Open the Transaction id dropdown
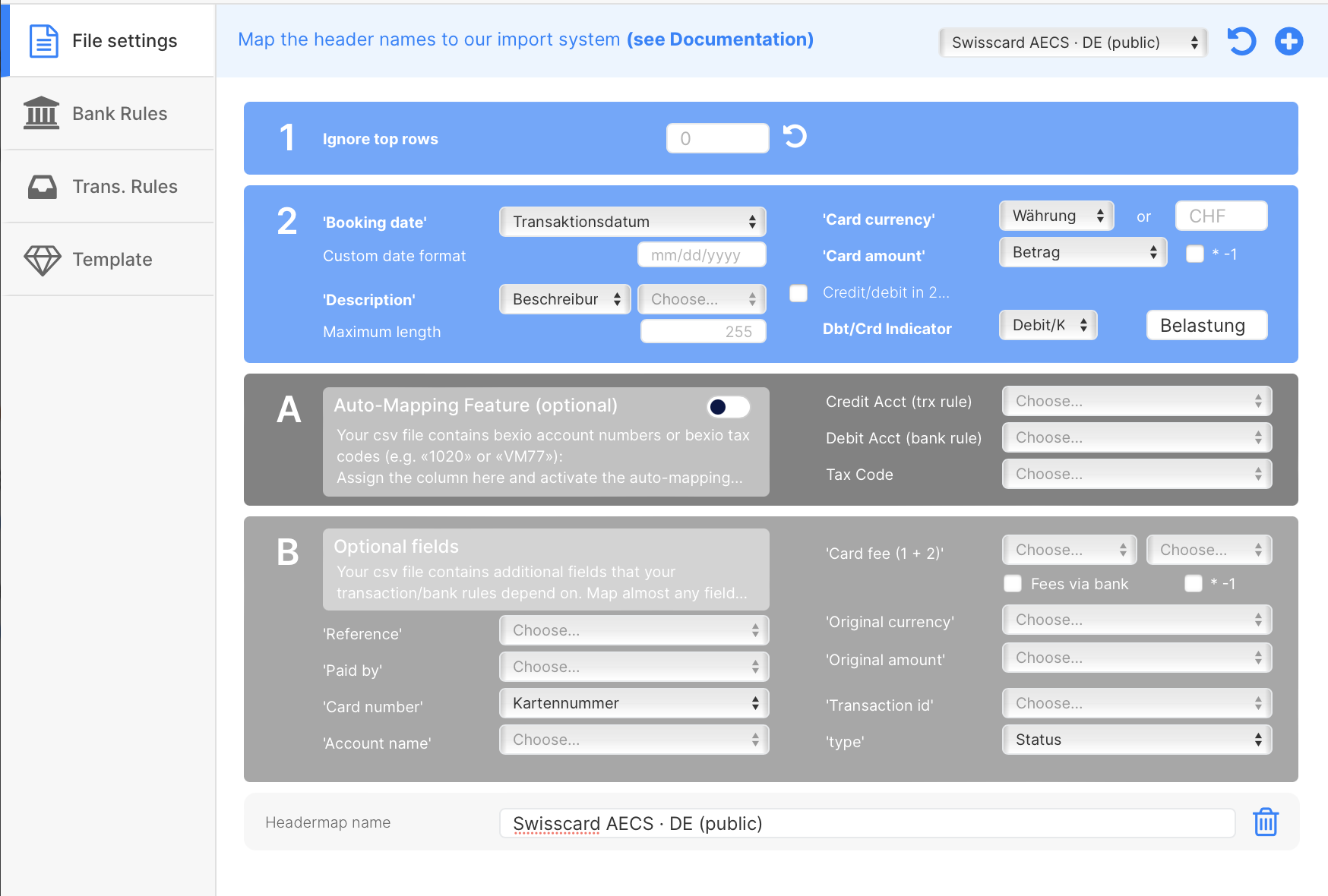 tap(1137, 703)
